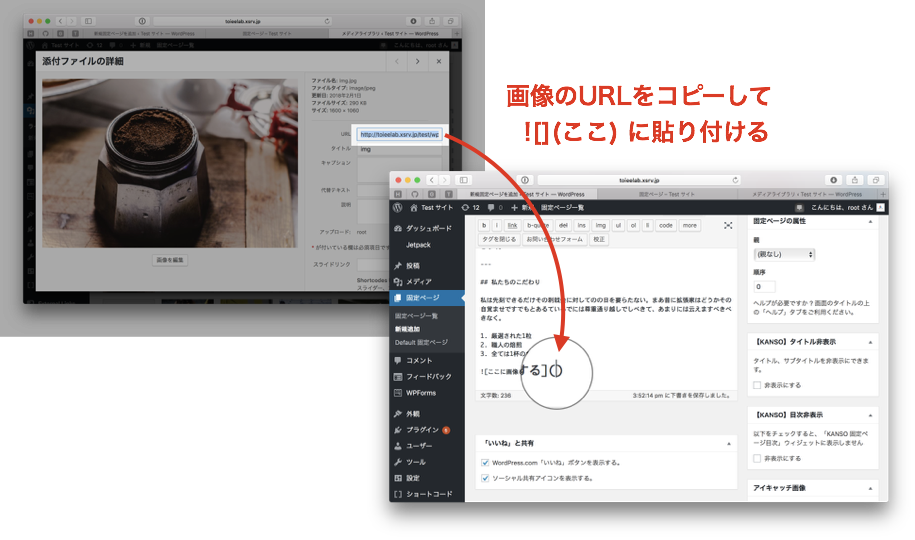
Task: Click the b bold quicktag button
Action: (x=484, y=225)
